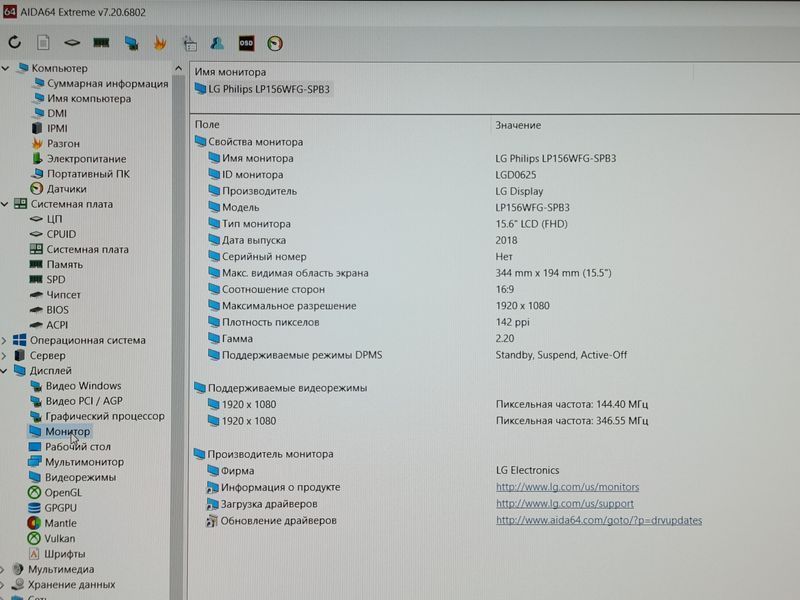Screen dimensions: 800x600
Task: Expand the Хранение данных node
Action: point(4,584)
